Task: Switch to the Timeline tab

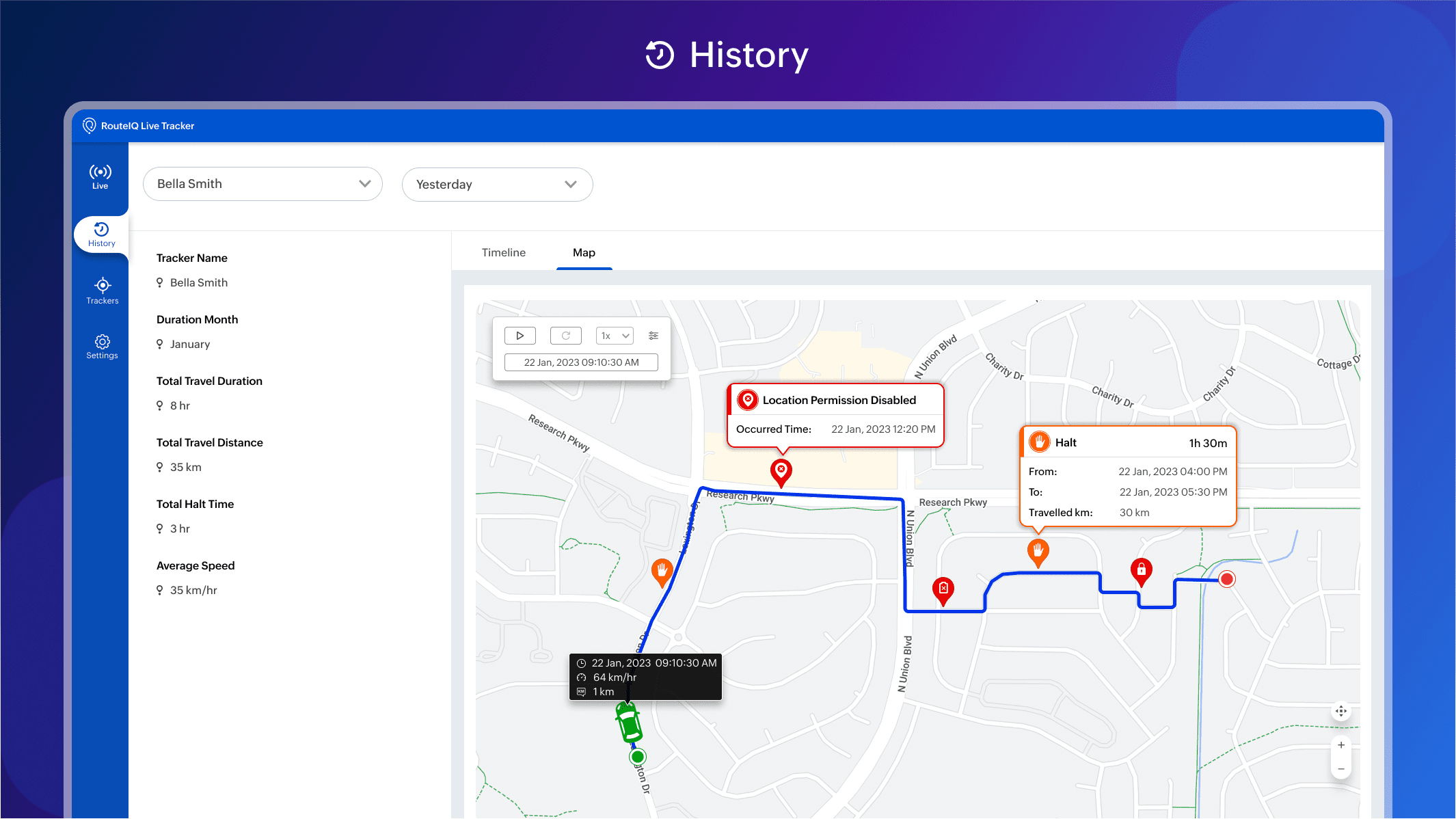Action: click(x=503, y=252)
